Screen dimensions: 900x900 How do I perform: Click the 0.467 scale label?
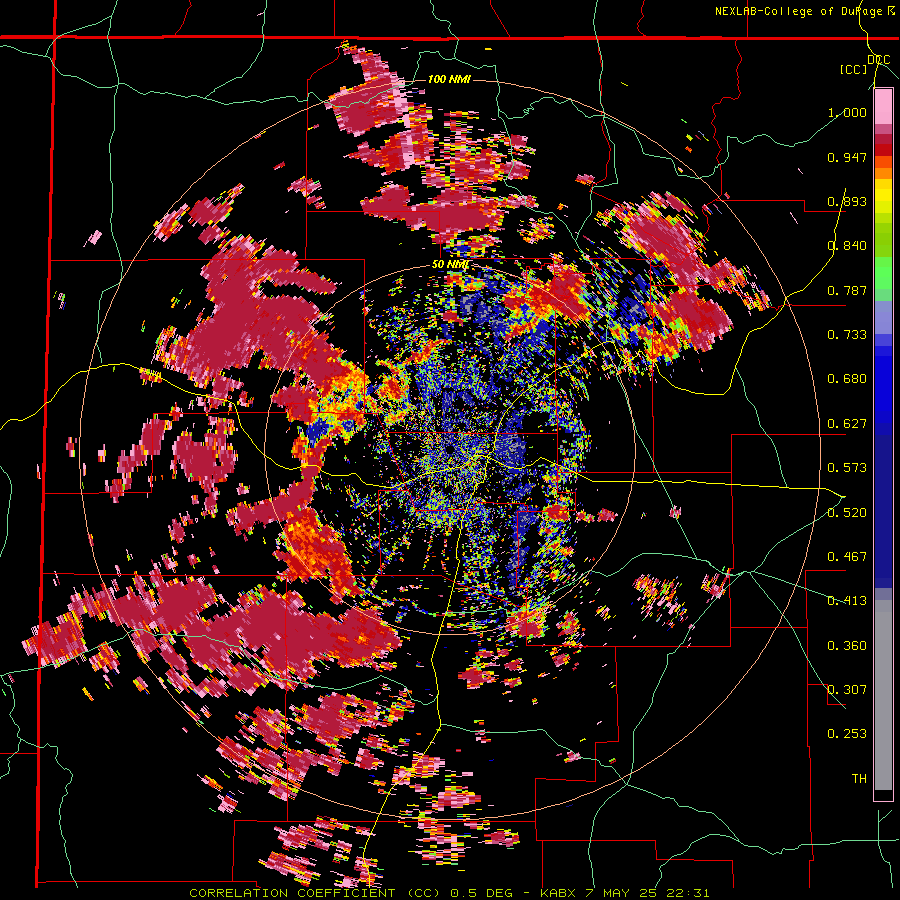847,557
